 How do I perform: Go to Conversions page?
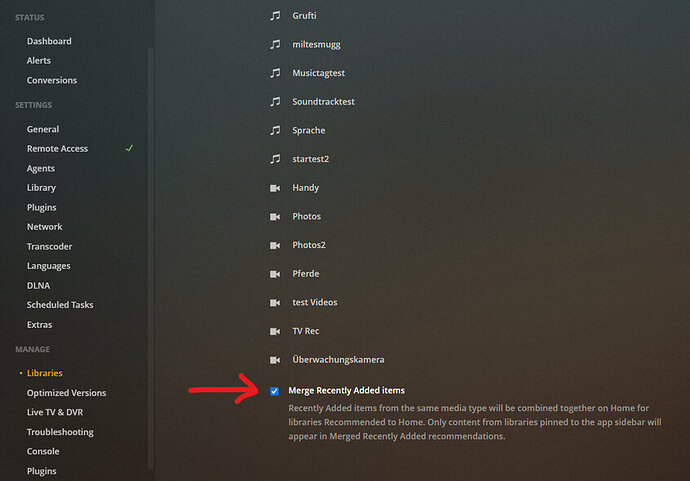click(x=52, y=81)
